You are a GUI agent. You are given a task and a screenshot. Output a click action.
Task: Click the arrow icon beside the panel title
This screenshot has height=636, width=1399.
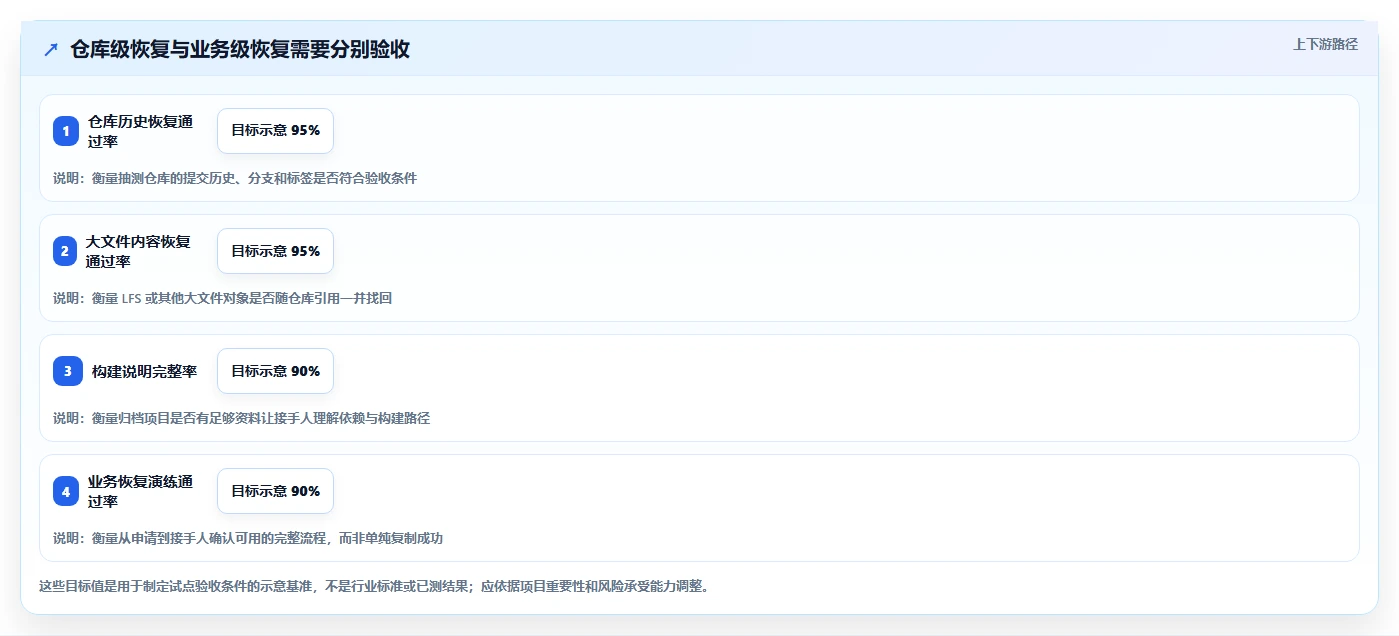[x=50, y=50]
